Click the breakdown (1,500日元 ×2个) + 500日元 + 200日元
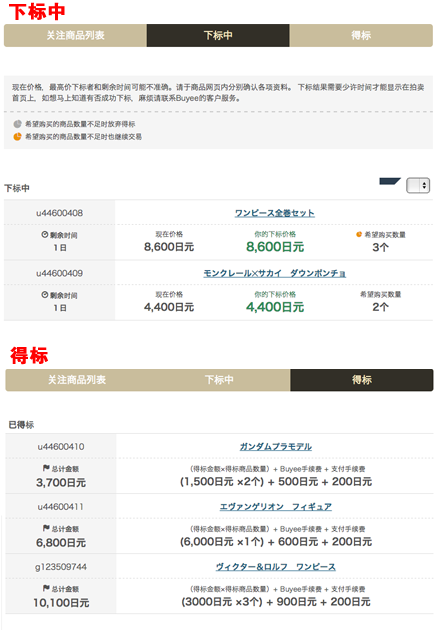This screenshot has height=630, width=435. pyautogui.click(x=276, y=481)
